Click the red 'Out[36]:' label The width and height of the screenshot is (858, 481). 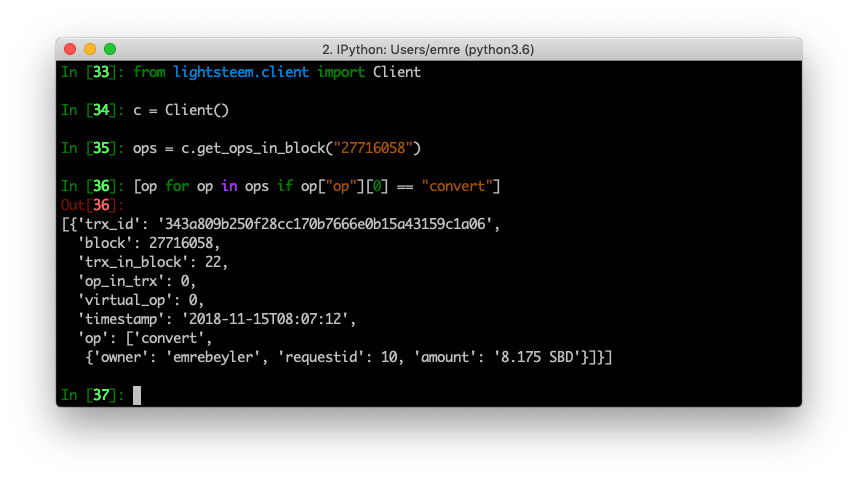(x=92, y=205)
